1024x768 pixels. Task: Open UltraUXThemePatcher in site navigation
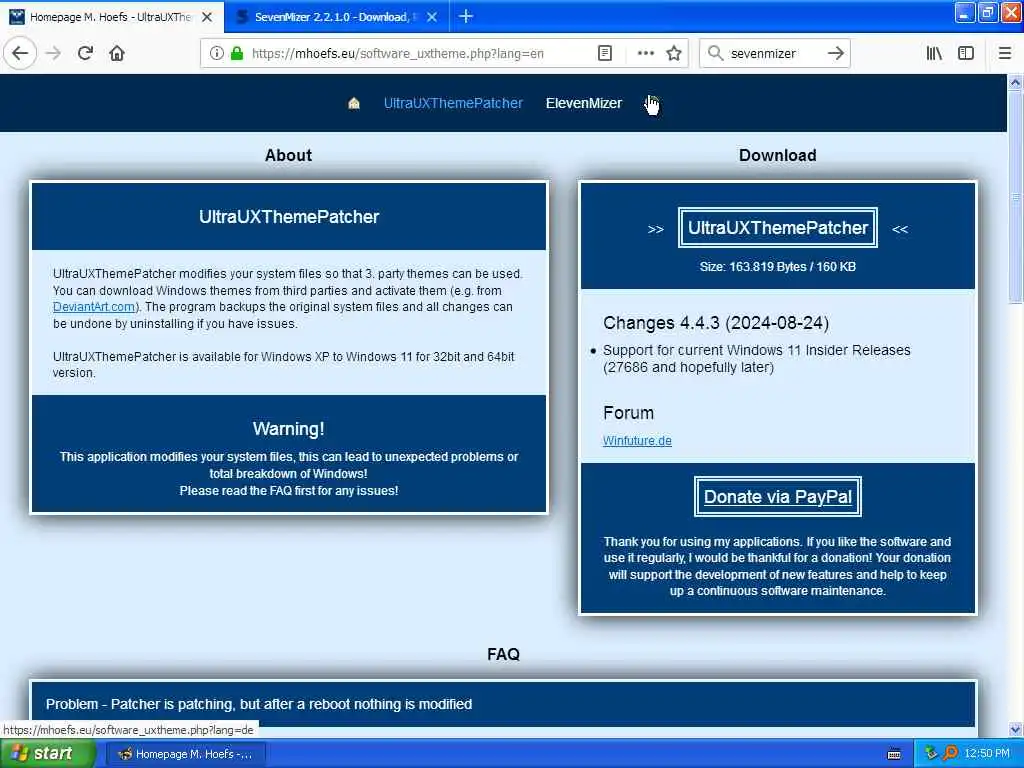(453, 103)
